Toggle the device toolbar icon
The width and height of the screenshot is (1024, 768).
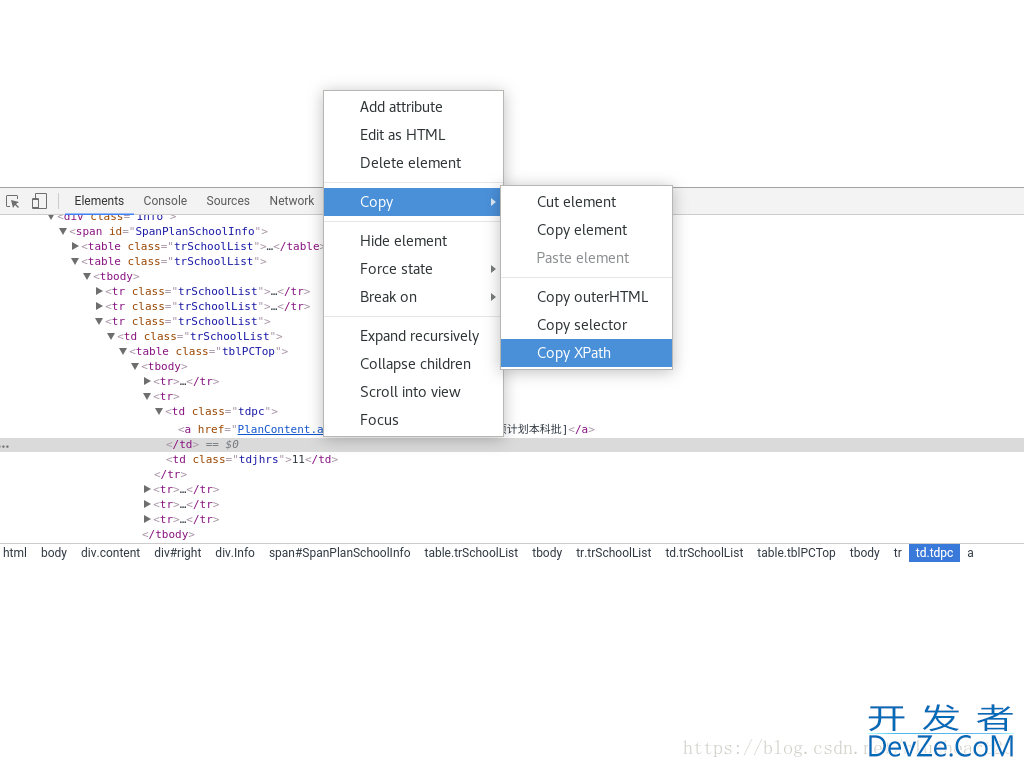click(x=39, y=201)
